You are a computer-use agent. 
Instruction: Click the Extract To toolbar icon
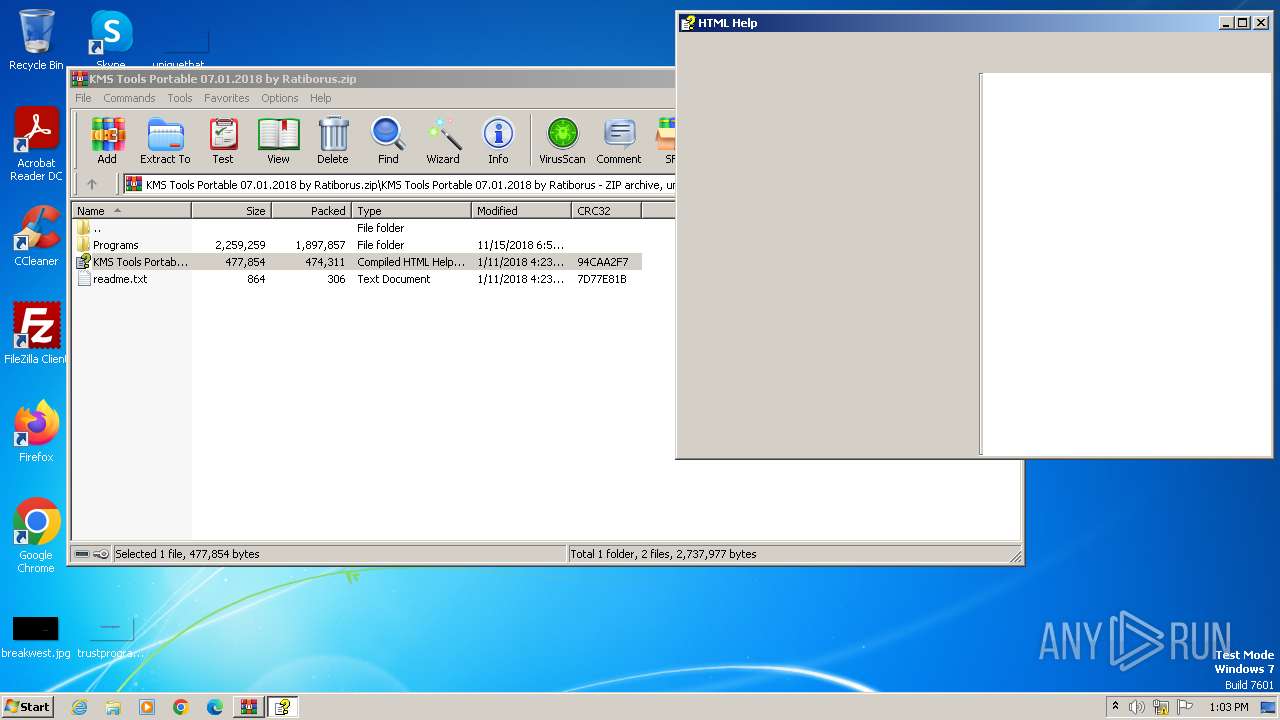[x=165, y=140]
